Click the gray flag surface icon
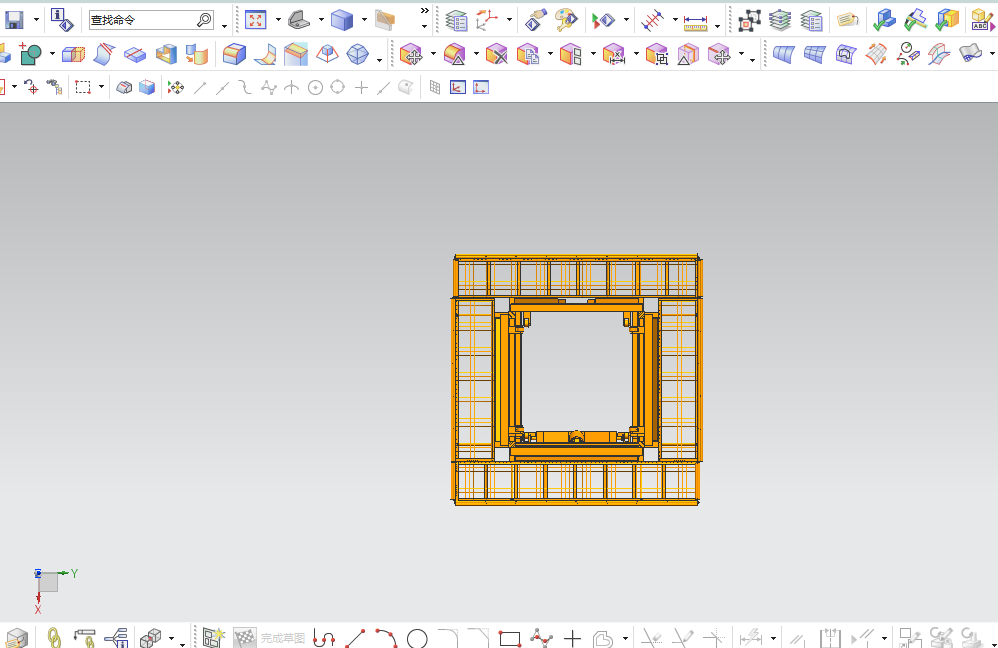This screenshot has height=648, width=998. pos(970,53)
